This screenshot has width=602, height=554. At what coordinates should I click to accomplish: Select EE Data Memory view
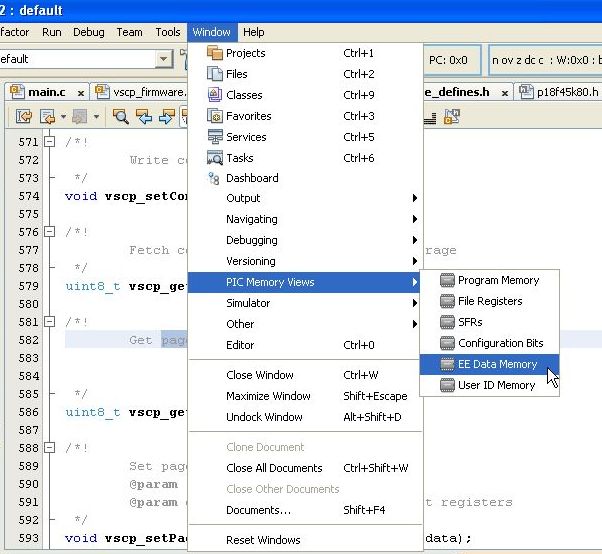point(496,364)
